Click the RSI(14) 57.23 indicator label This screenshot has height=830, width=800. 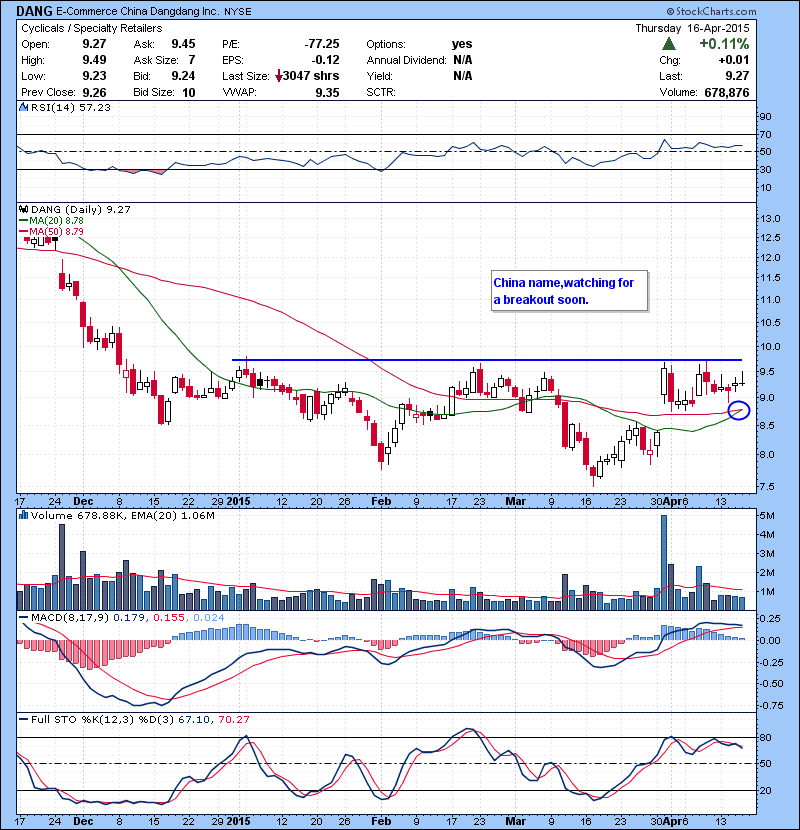(x=71, y=107)
